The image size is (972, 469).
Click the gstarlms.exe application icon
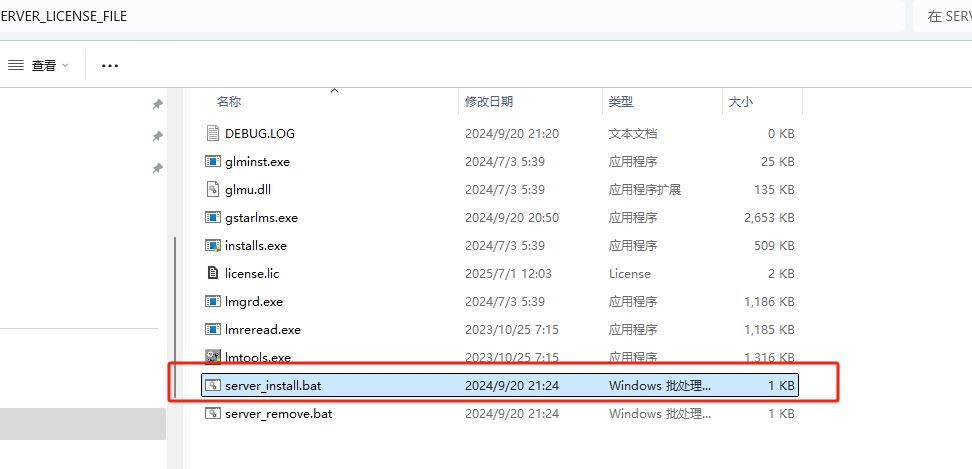[213, 217]
